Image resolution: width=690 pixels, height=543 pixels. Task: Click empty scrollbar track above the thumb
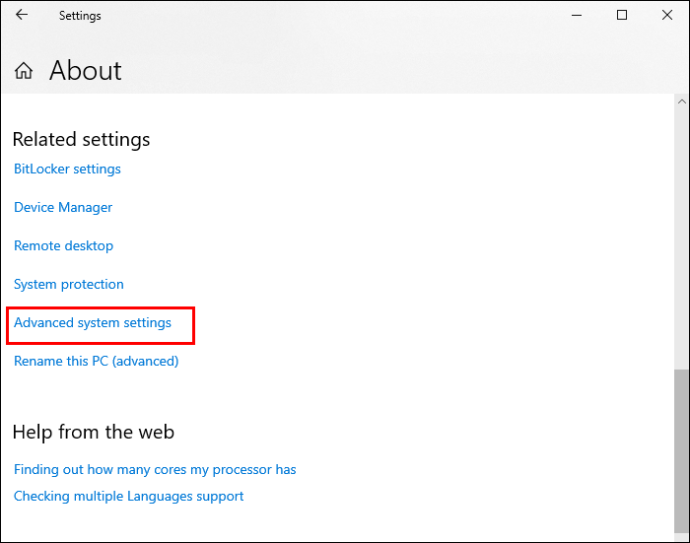point(682,238)
